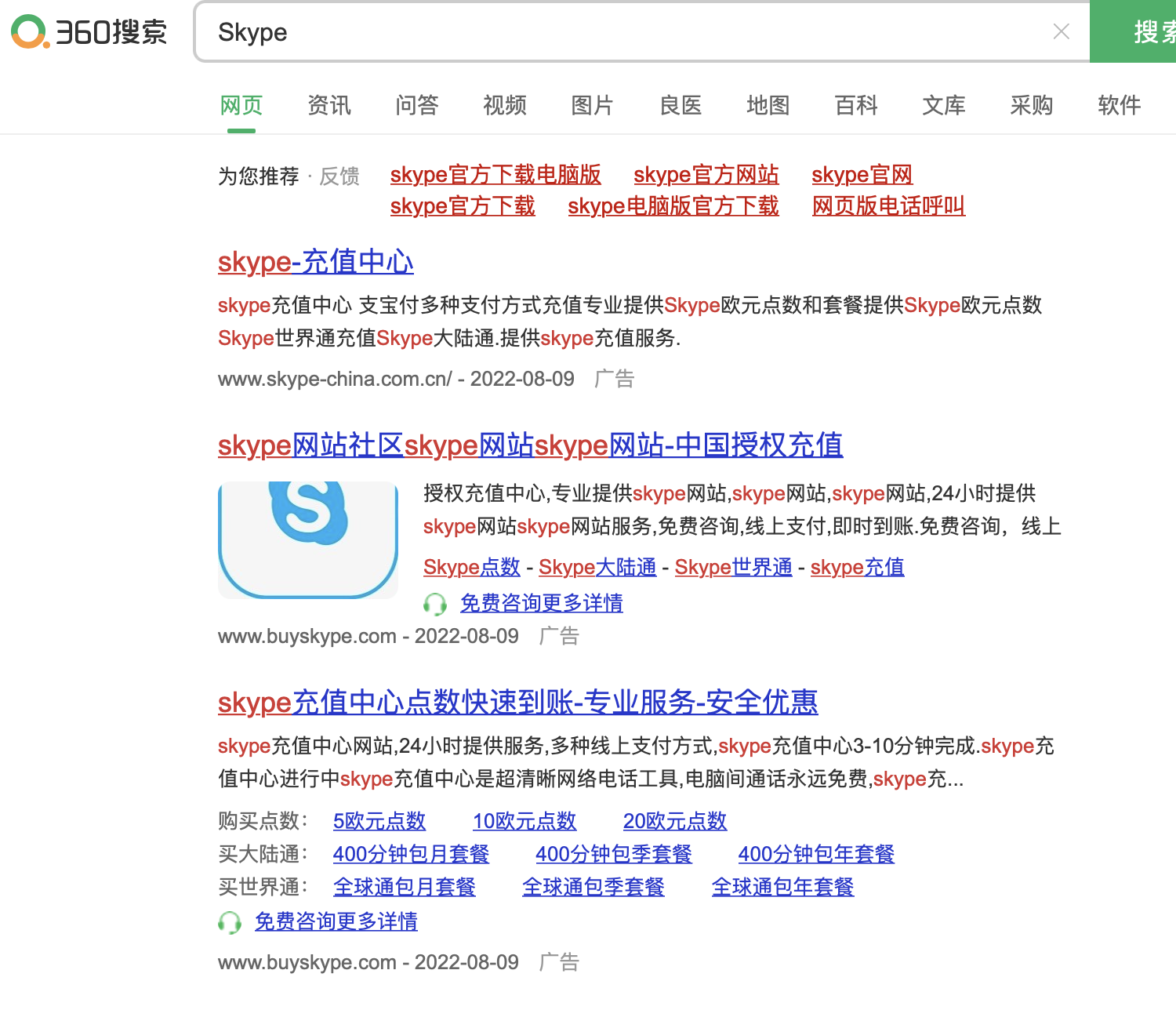Open the 文库 tab
This screenshot has height=1010, width=1176.
coord(944,105)
